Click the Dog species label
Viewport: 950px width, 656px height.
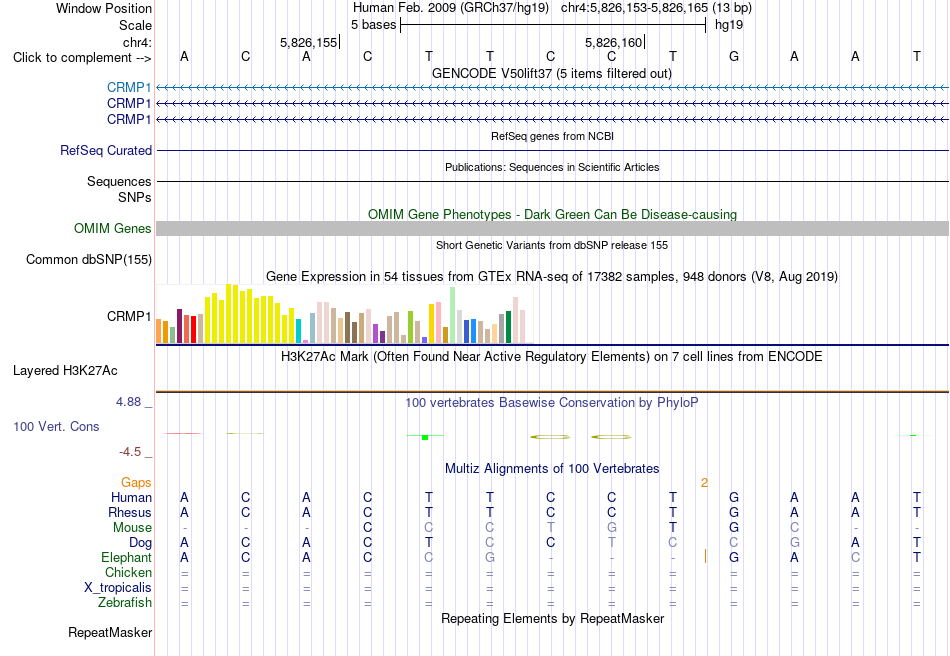(140, 543)
